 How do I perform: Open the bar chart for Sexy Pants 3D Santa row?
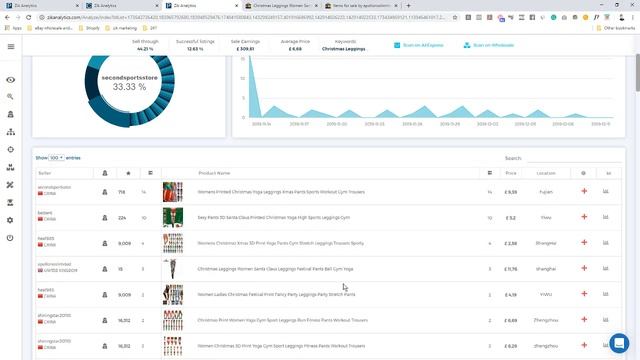tap(606, 217)
